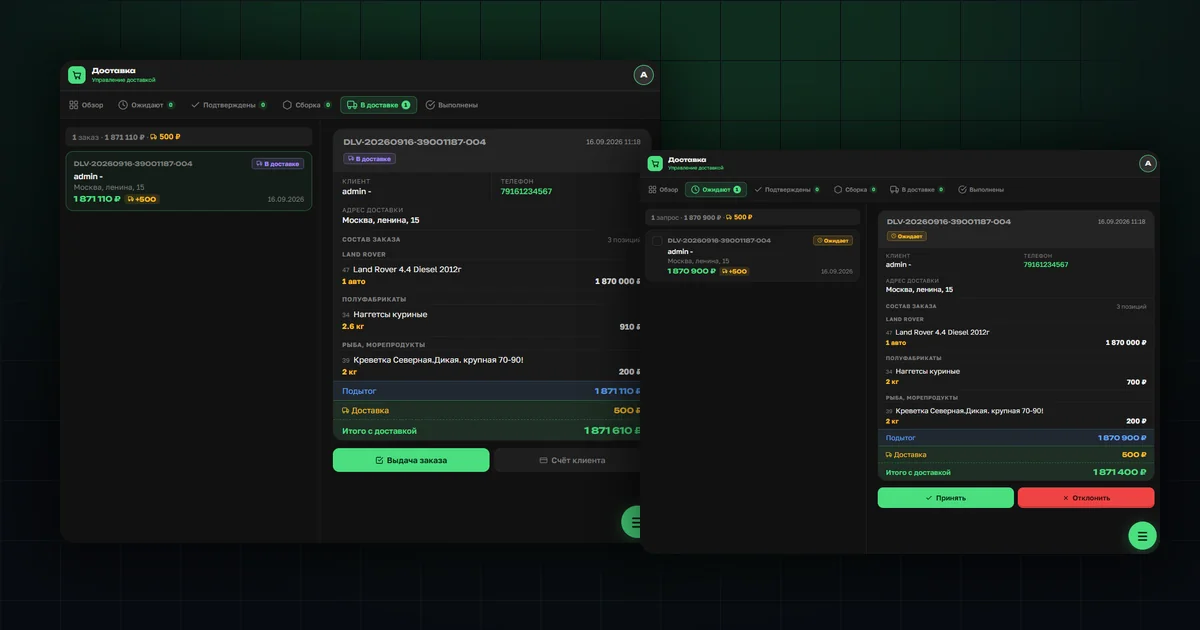The height and width of the screenshot is (630, 1200).
Task: Click 'Land Rover 4.4 Diesel 2012г' in left window
Action: (x=407, y=269)
